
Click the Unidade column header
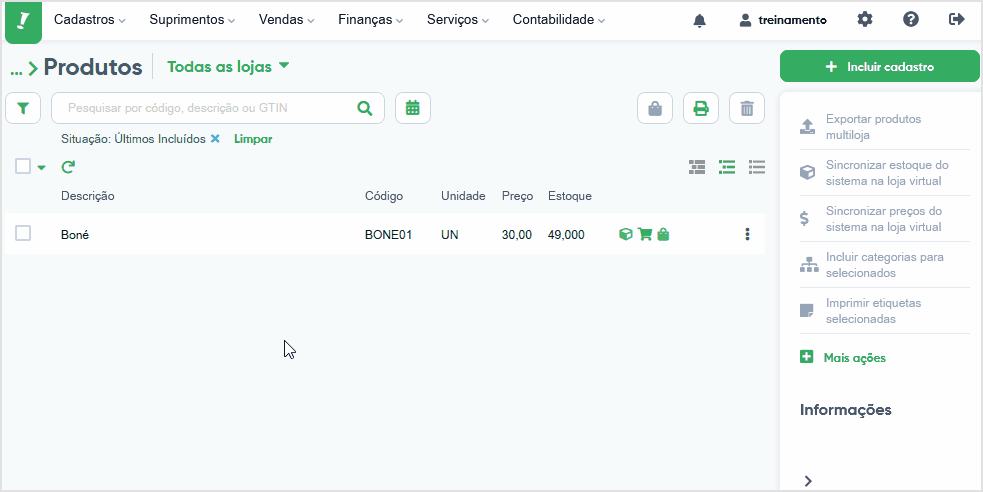pos(463,196)
